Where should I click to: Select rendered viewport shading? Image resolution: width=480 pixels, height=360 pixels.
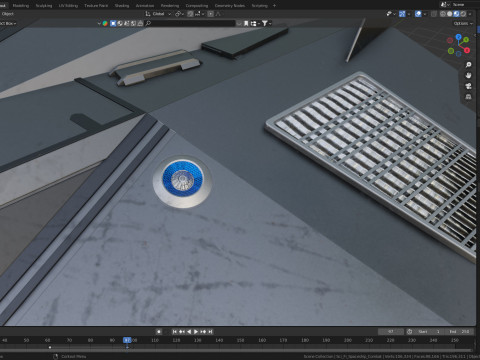tap(463, 14)
